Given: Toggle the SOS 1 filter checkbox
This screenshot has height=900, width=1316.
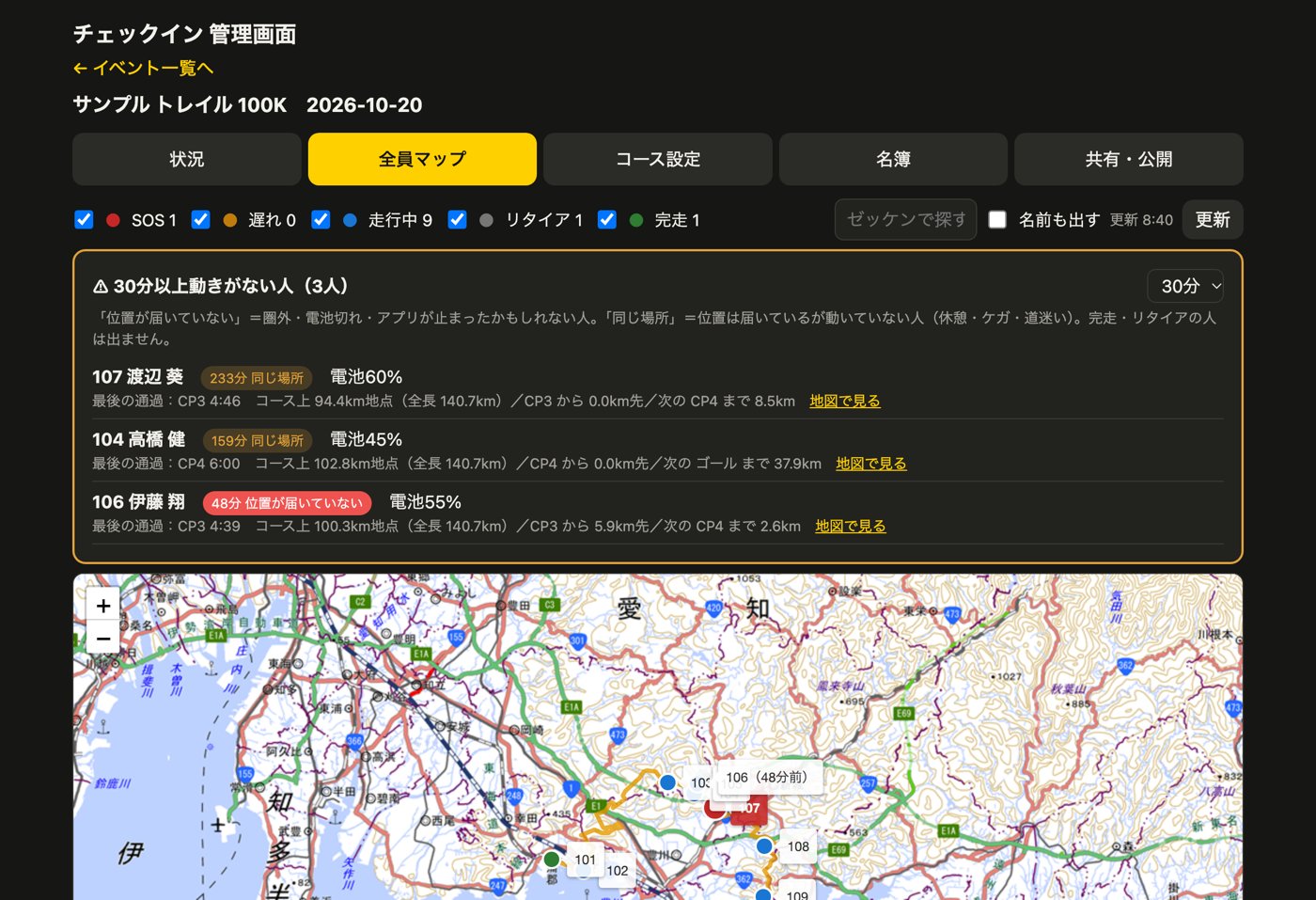Looking at the screenshot, I should [84, 219].
